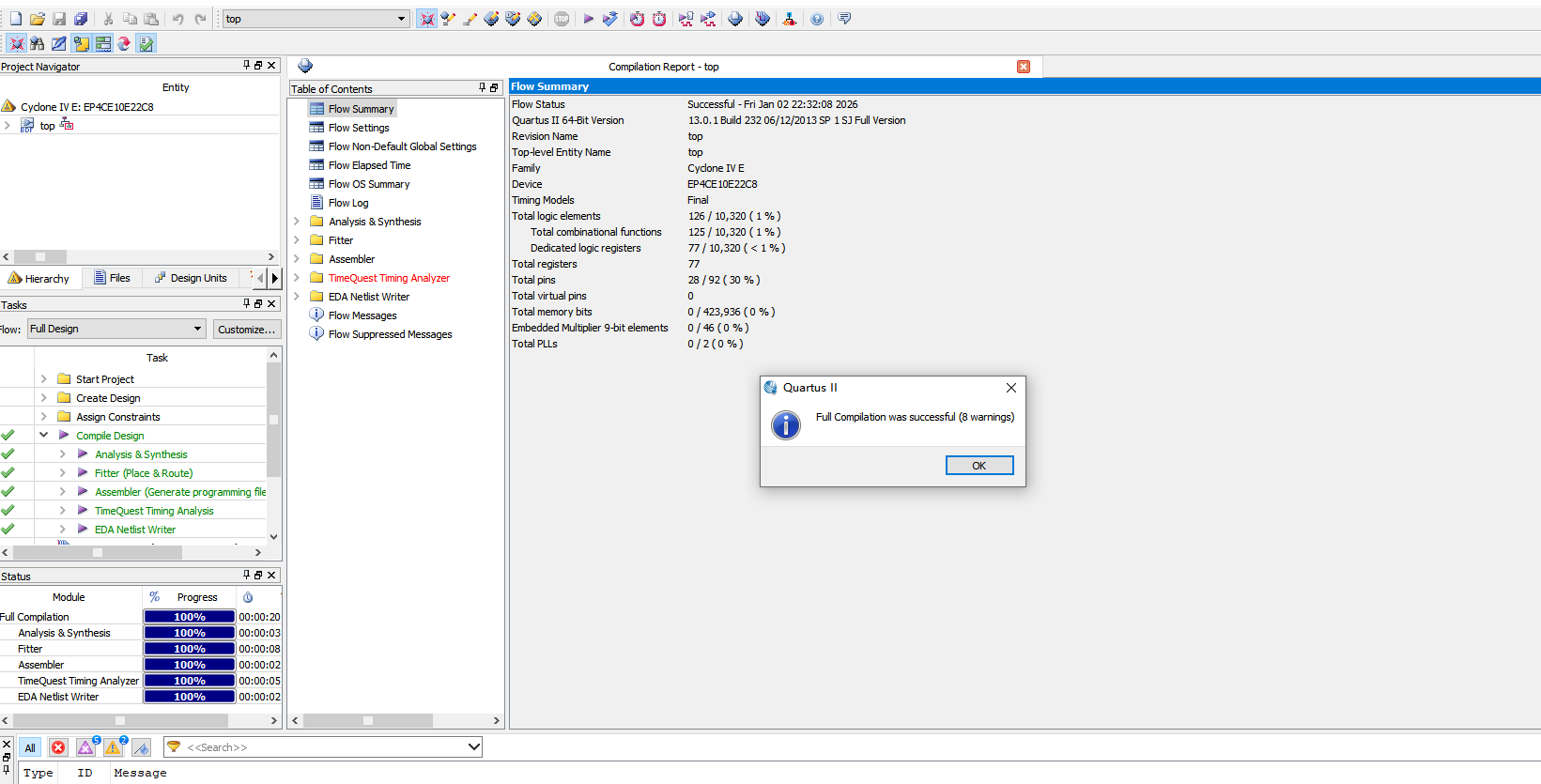Open the message search dropdown arrow
1541x784 pixels.
[473, 747]
